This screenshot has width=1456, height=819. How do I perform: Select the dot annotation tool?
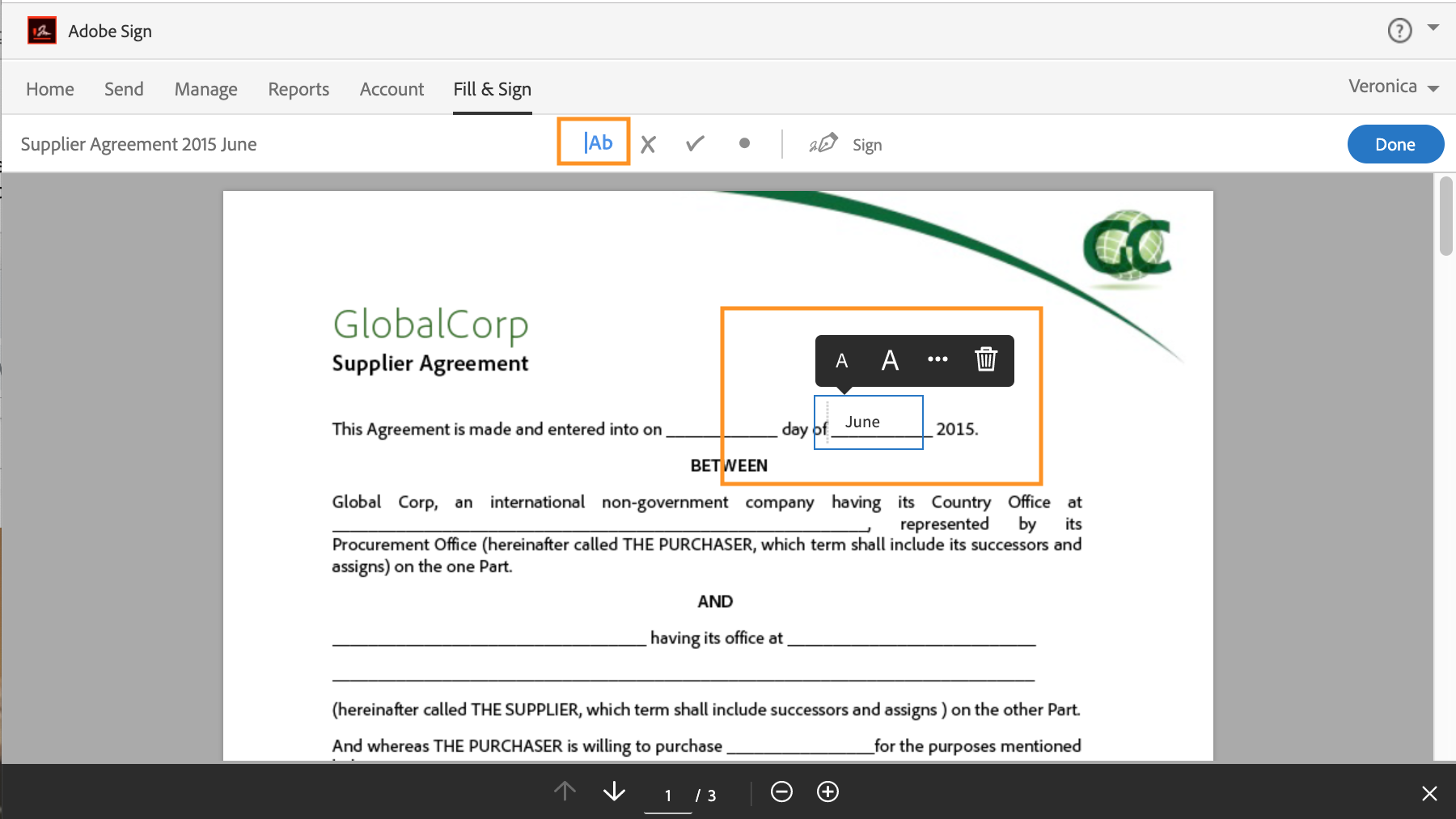744,143
